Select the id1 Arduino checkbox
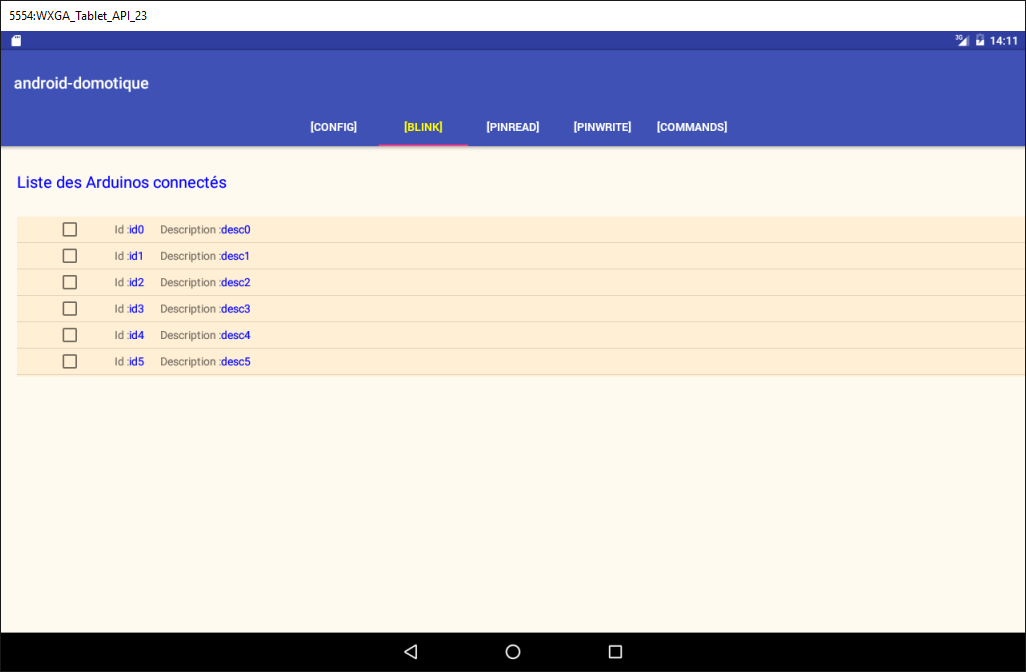The height and width of the screenshot is (672, 1026). [70, 256]
